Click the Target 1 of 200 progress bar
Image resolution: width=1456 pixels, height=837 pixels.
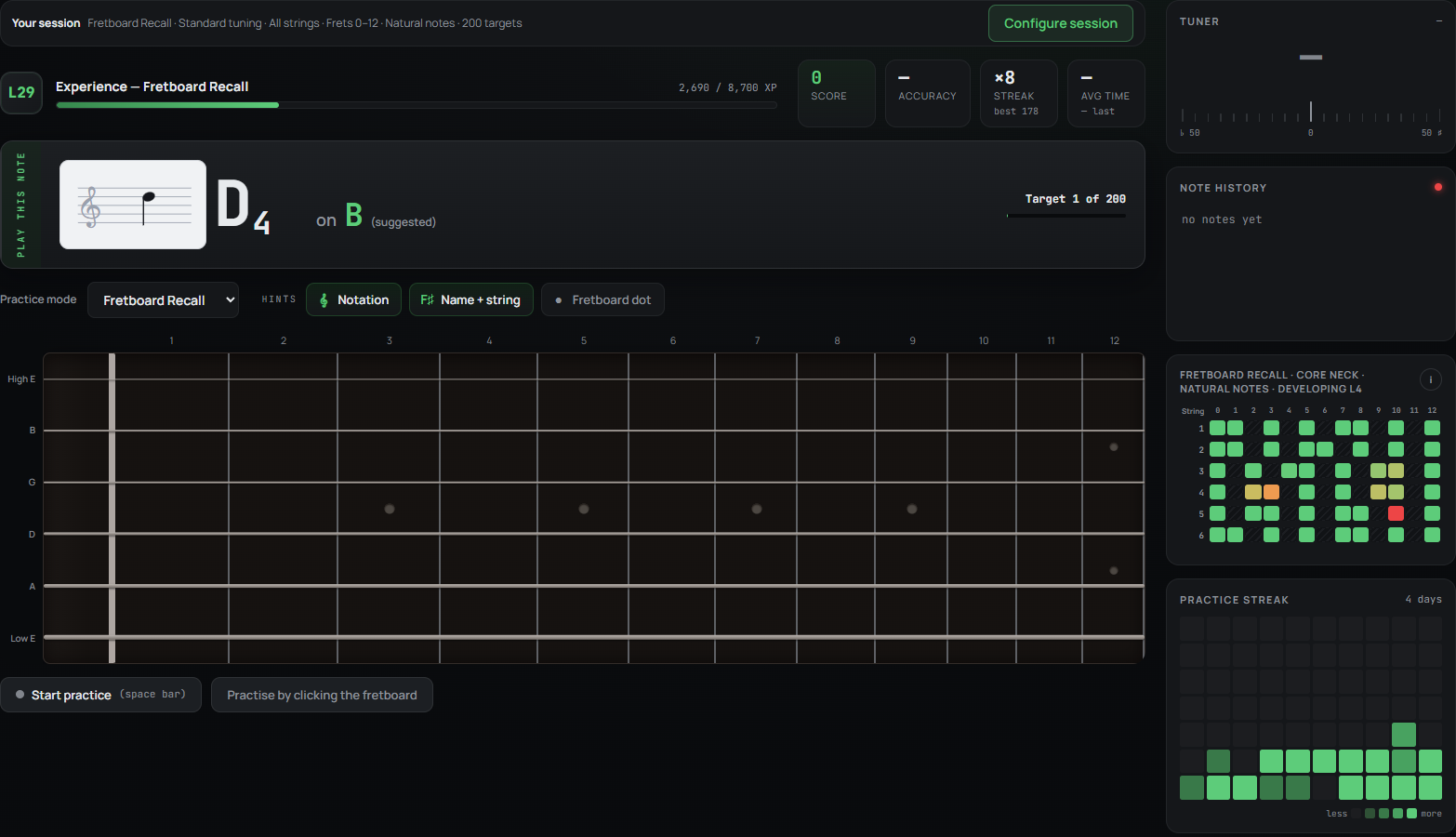1066,216
